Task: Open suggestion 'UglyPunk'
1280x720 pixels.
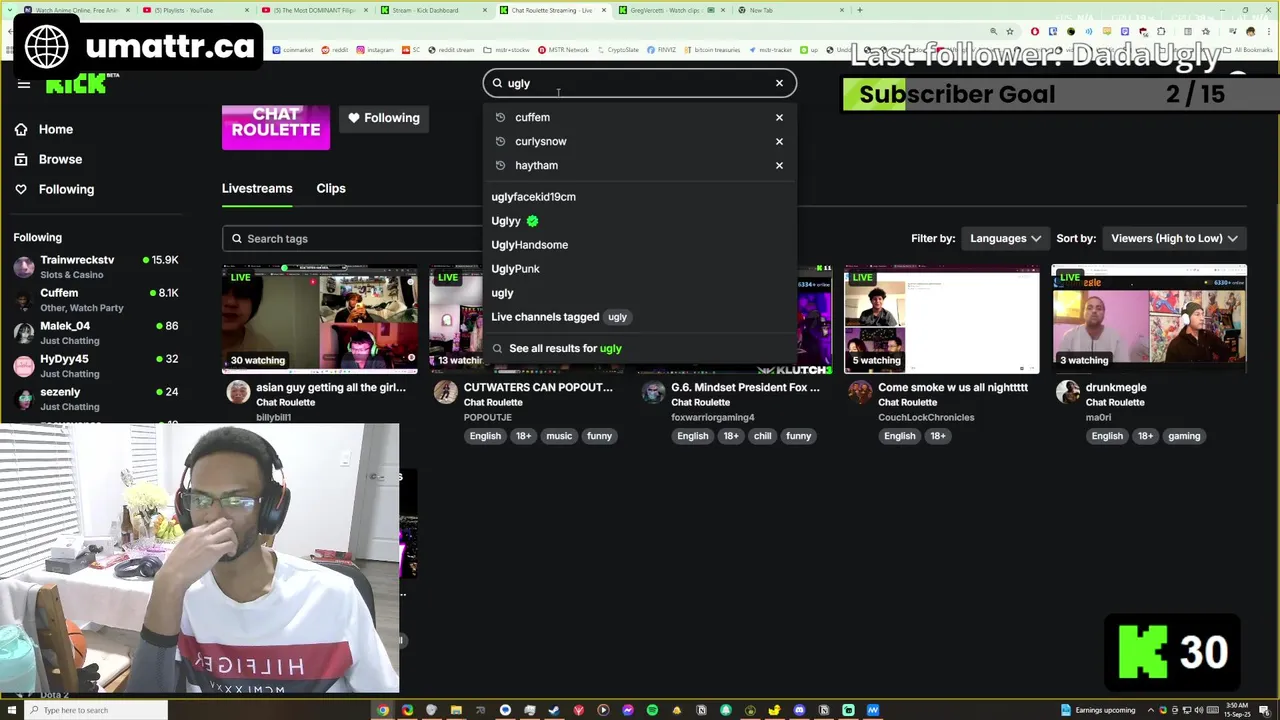Action: (515, 269)
